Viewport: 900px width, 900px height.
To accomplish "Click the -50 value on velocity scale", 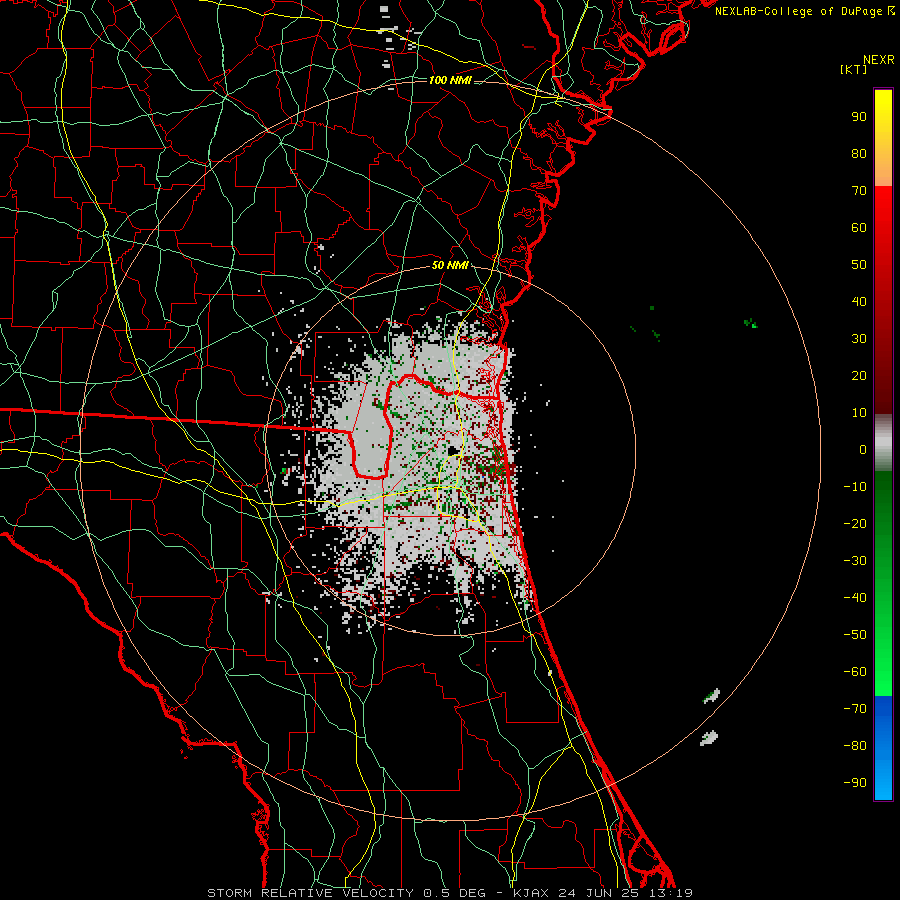I will (855, 635).
